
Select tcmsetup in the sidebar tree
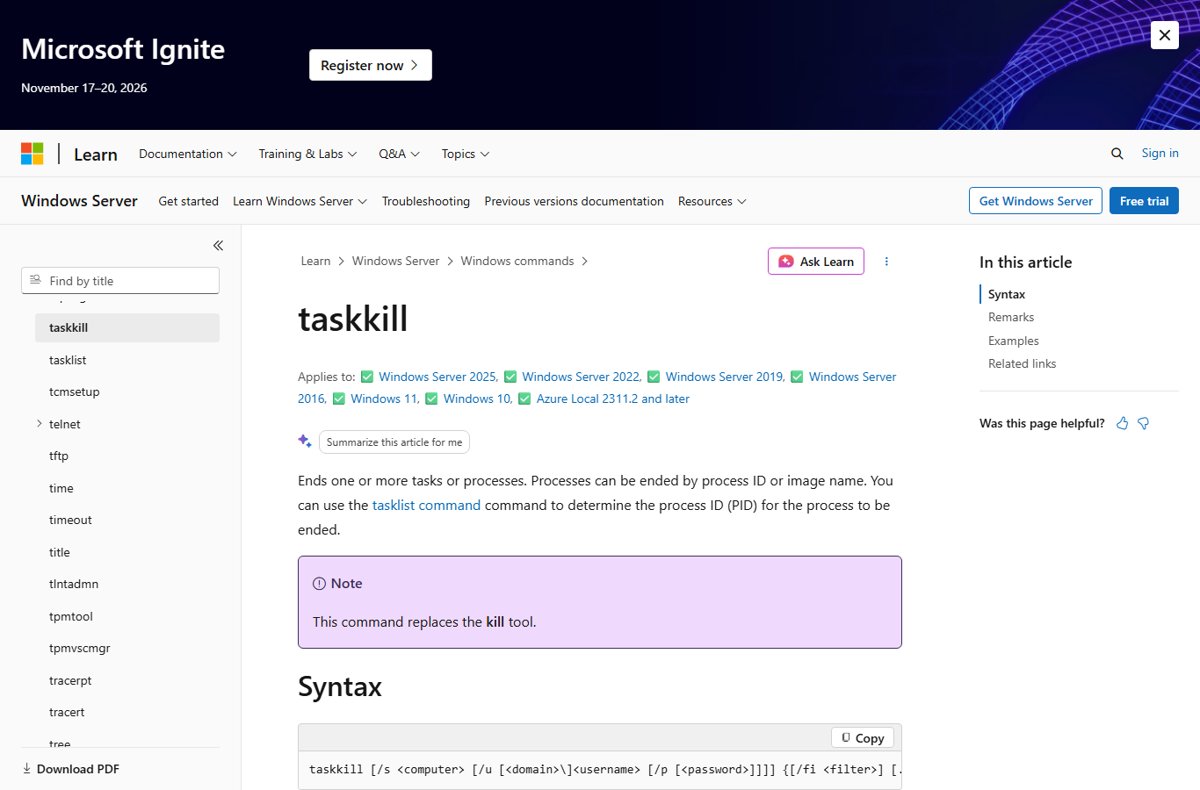click(x=127, y=392)
